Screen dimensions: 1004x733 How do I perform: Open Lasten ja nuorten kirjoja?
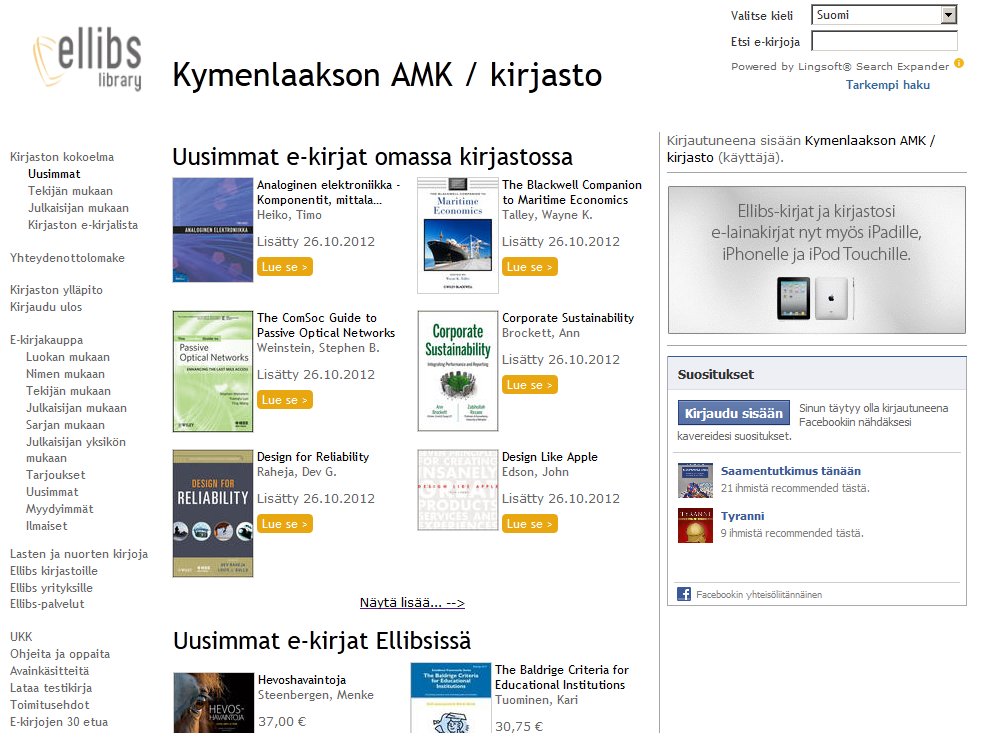[x=79, y=554]
